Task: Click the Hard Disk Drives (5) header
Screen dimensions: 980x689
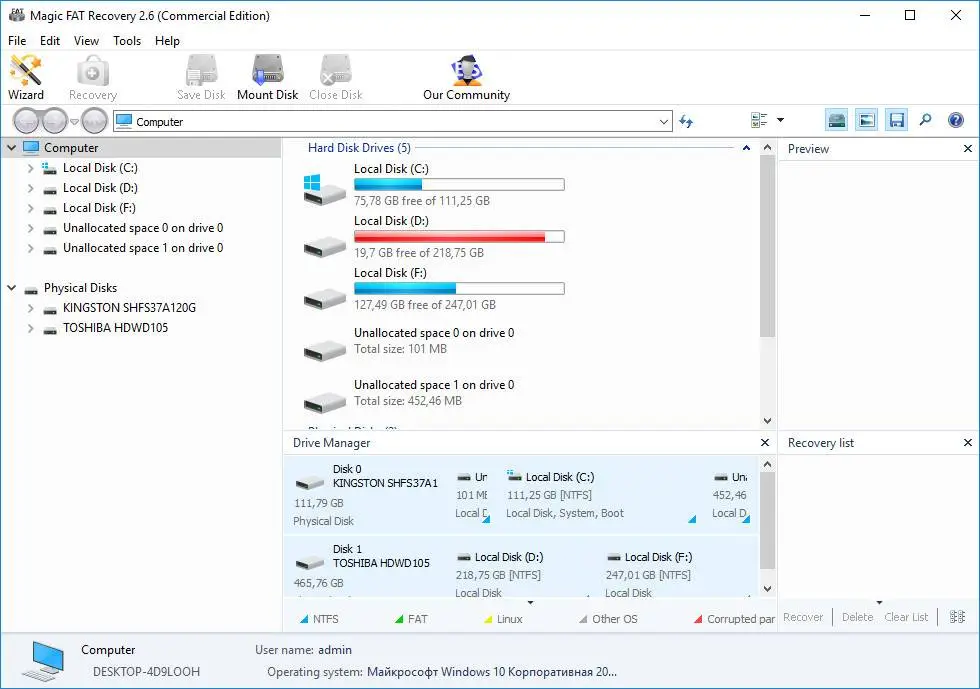Action: click(359, 148)
